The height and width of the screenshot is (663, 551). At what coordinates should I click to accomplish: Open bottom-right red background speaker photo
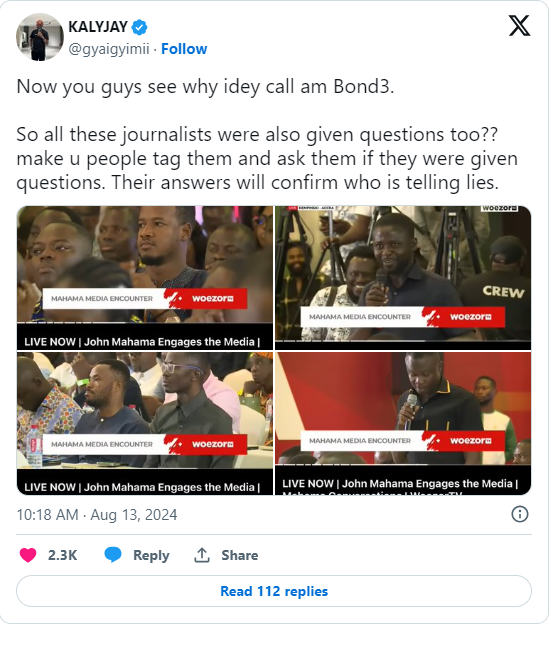click(x=403, y=423)
